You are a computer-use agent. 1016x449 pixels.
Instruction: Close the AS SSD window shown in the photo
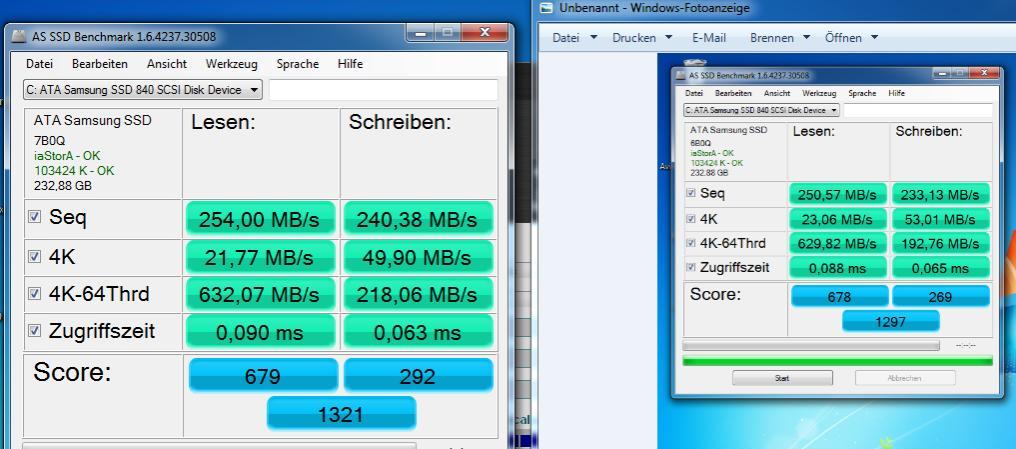click(986, 73)
